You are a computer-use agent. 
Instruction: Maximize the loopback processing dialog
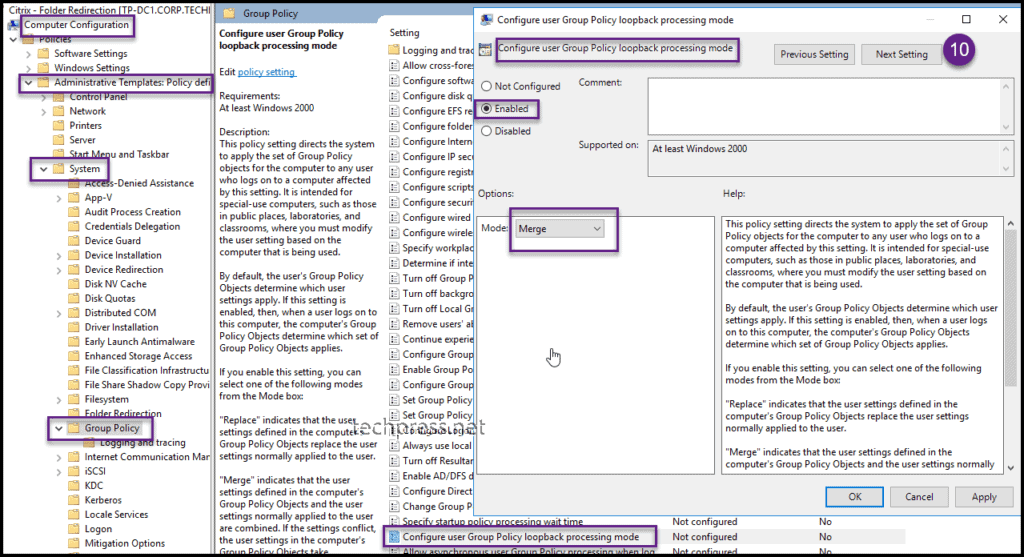coord(966,20)
